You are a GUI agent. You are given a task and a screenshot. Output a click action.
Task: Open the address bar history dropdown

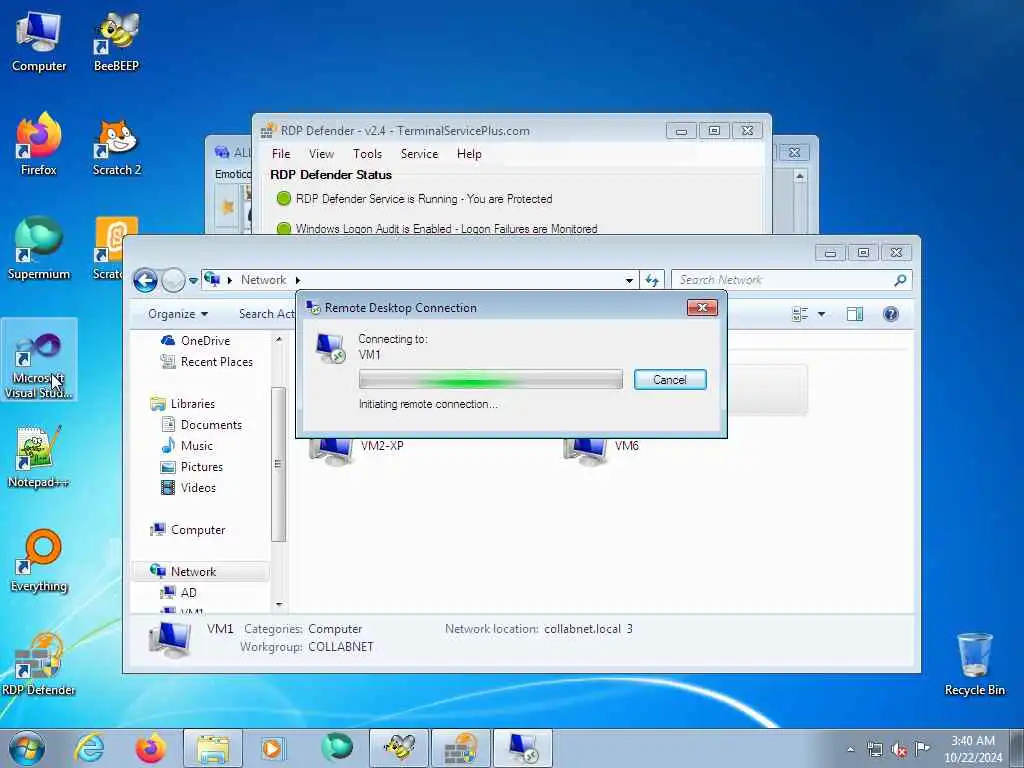[629, 280]
